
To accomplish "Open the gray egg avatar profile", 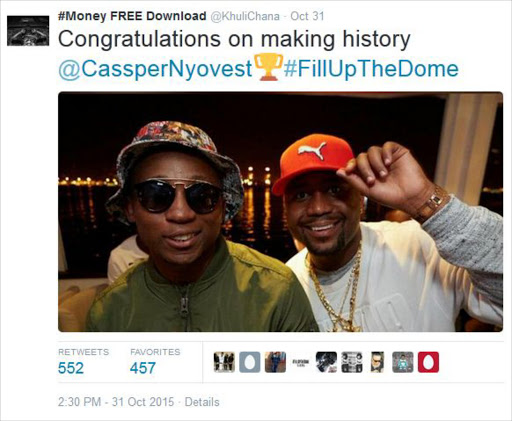I will 250,362.
